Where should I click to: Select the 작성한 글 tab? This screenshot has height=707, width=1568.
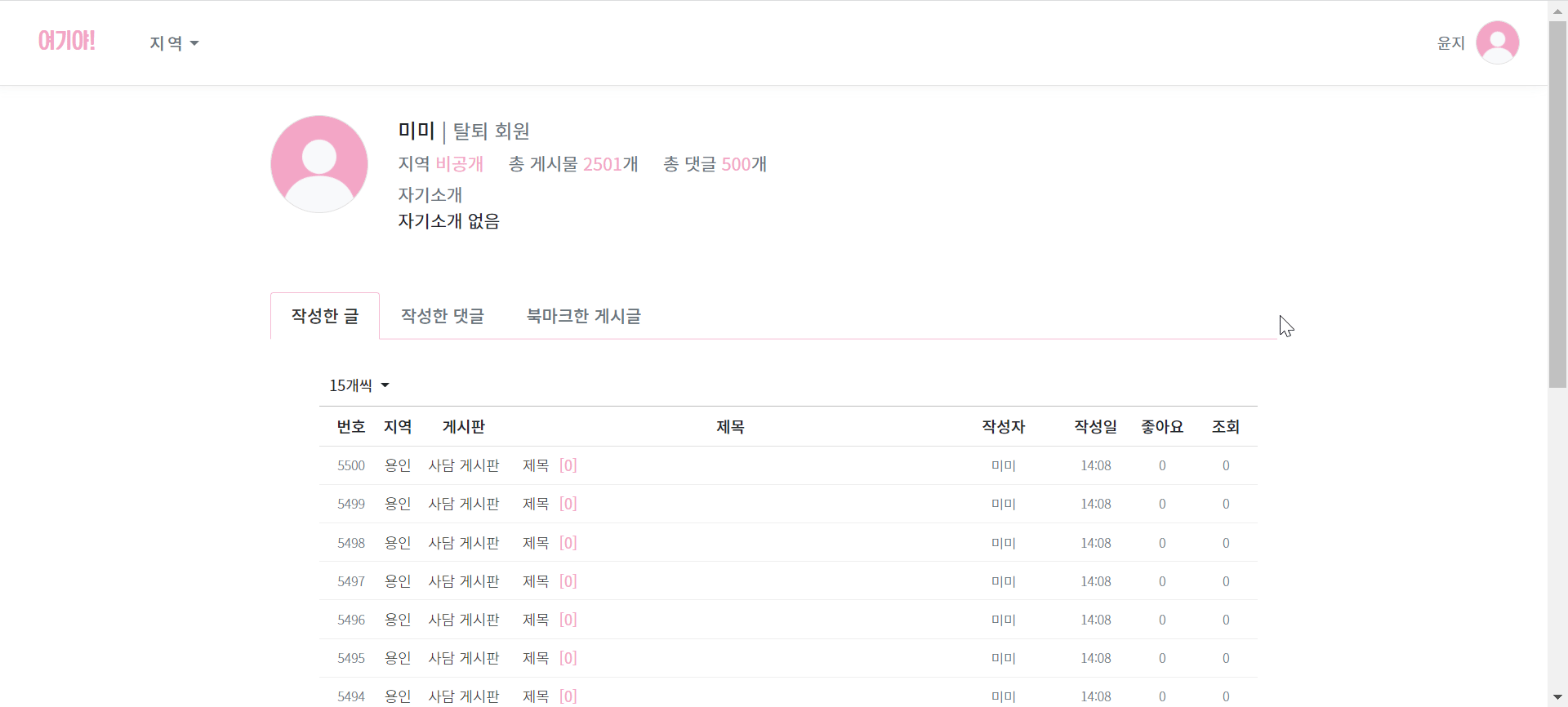click(325, 316)
